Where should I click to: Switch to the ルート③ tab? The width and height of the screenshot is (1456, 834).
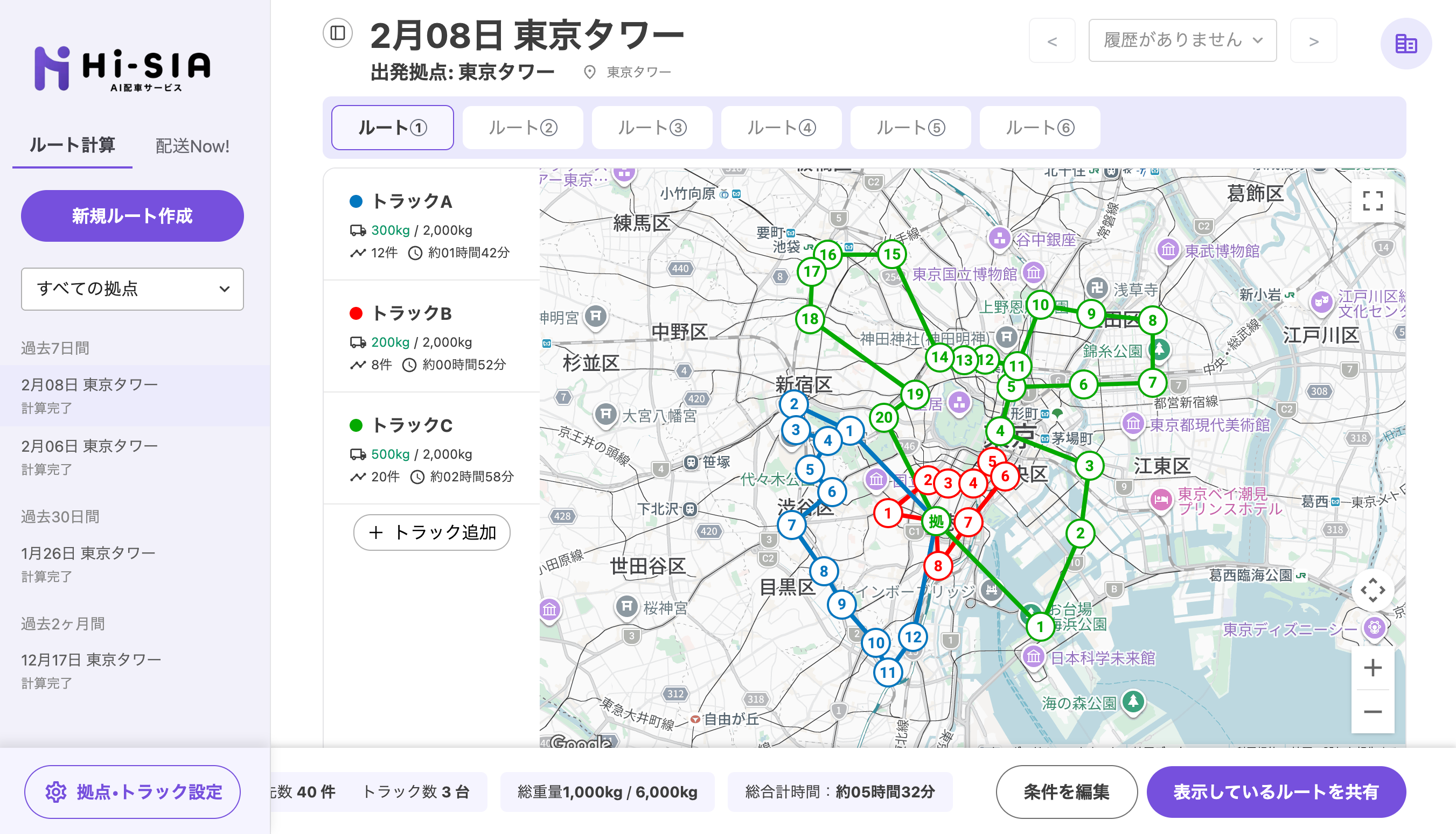click(651, 127)
